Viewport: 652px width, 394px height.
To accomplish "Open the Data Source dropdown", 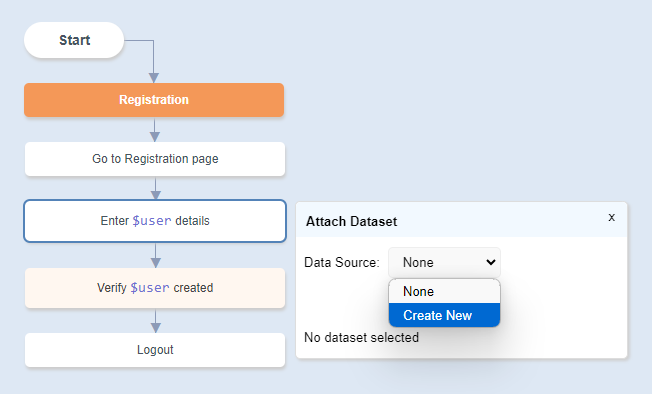I will [444, 262].
